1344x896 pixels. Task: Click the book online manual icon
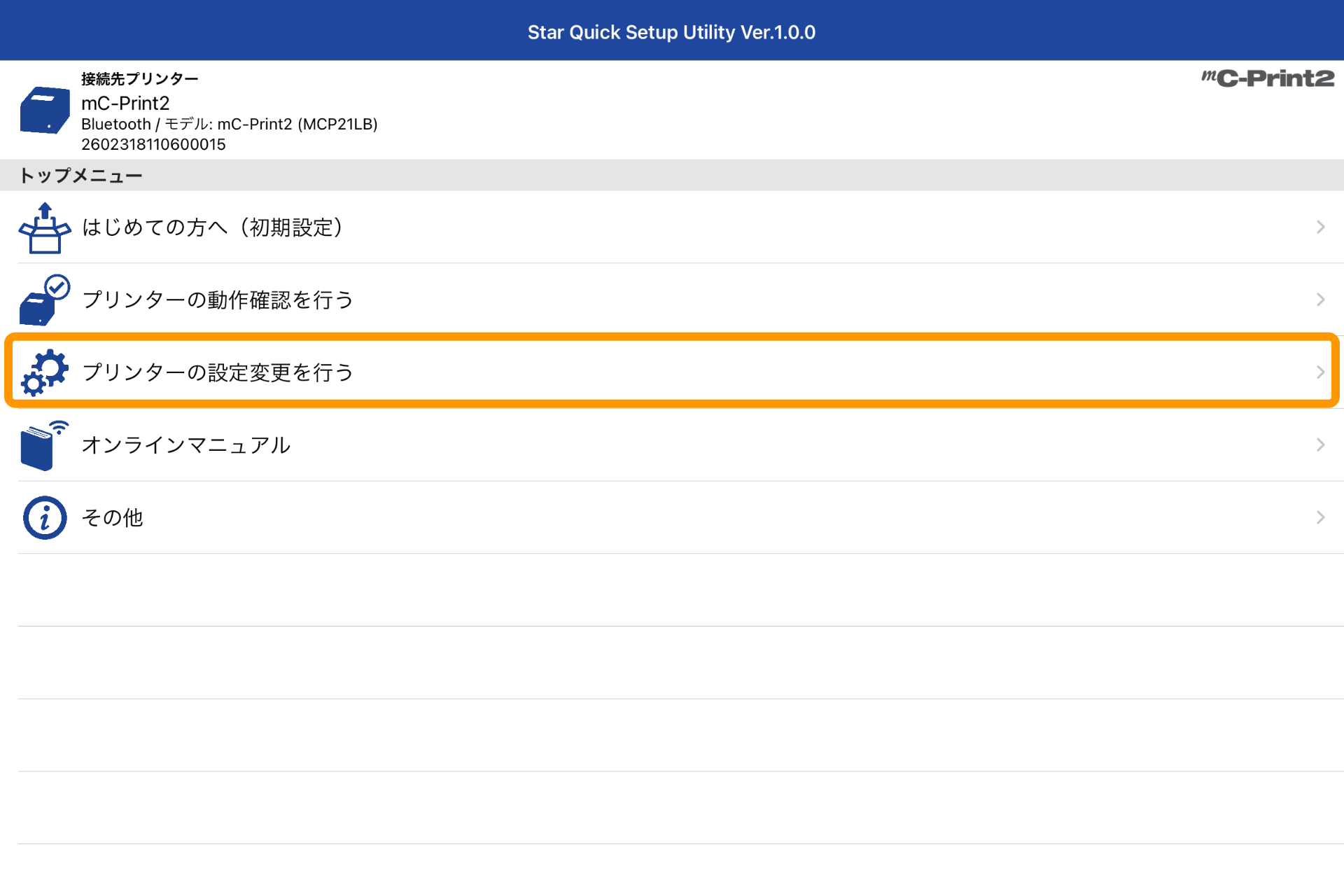(x=44, y=445)
